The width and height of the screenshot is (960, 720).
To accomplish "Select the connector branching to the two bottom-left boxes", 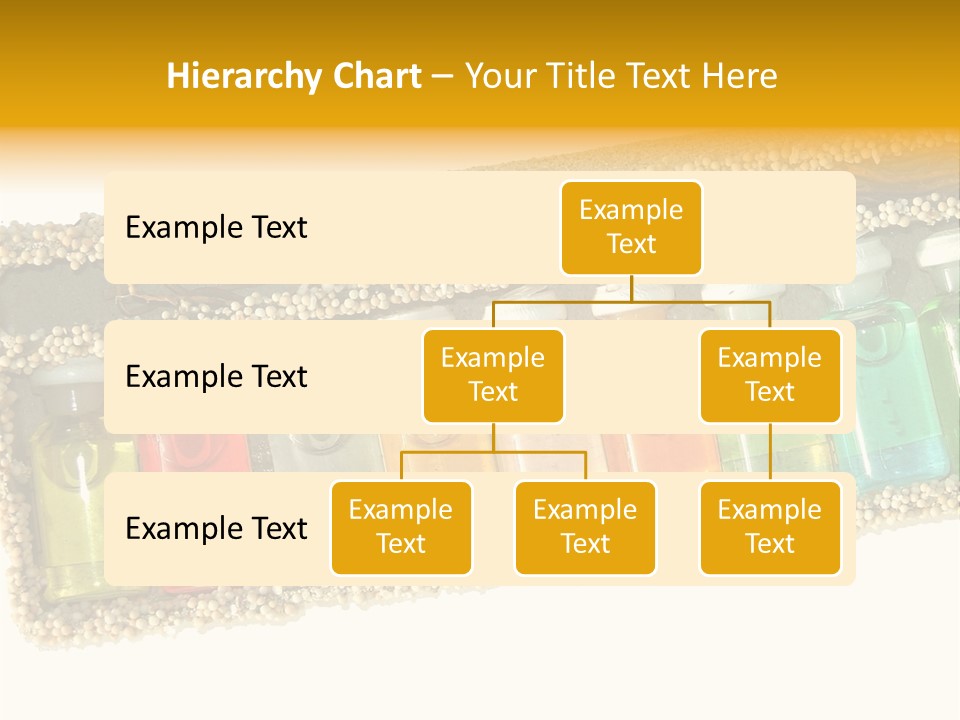I will [493, 452].
